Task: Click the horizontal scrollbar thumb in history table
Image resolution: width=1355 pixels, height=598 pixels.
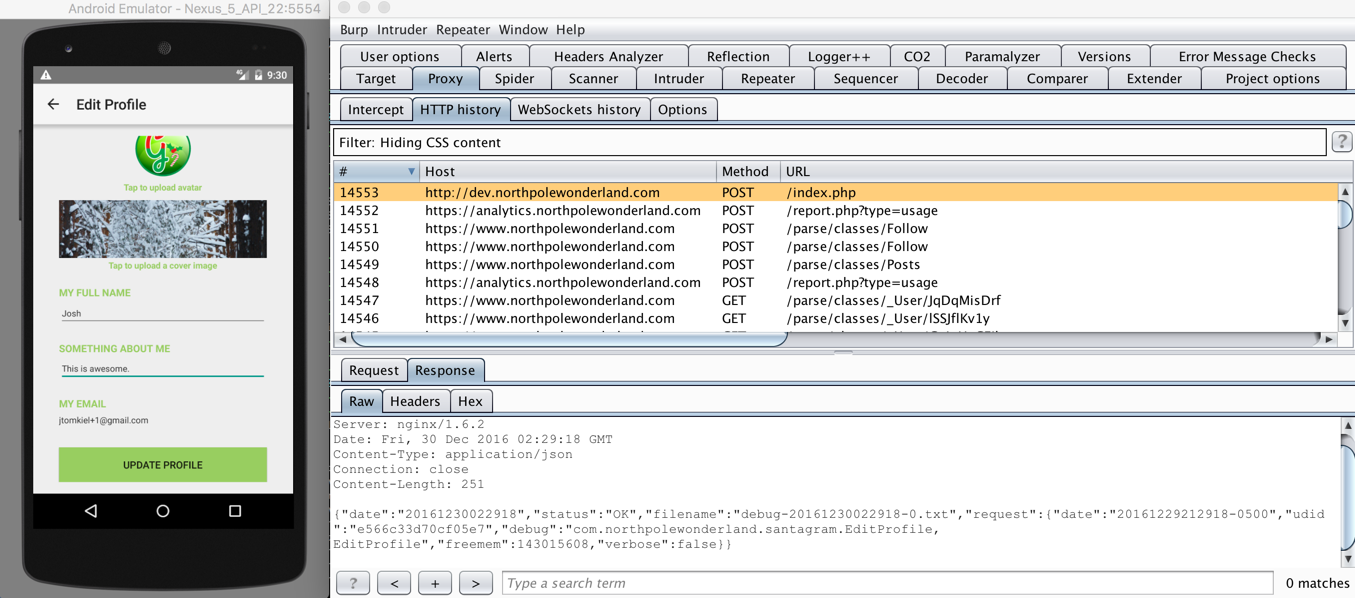Action: [569, 339]
